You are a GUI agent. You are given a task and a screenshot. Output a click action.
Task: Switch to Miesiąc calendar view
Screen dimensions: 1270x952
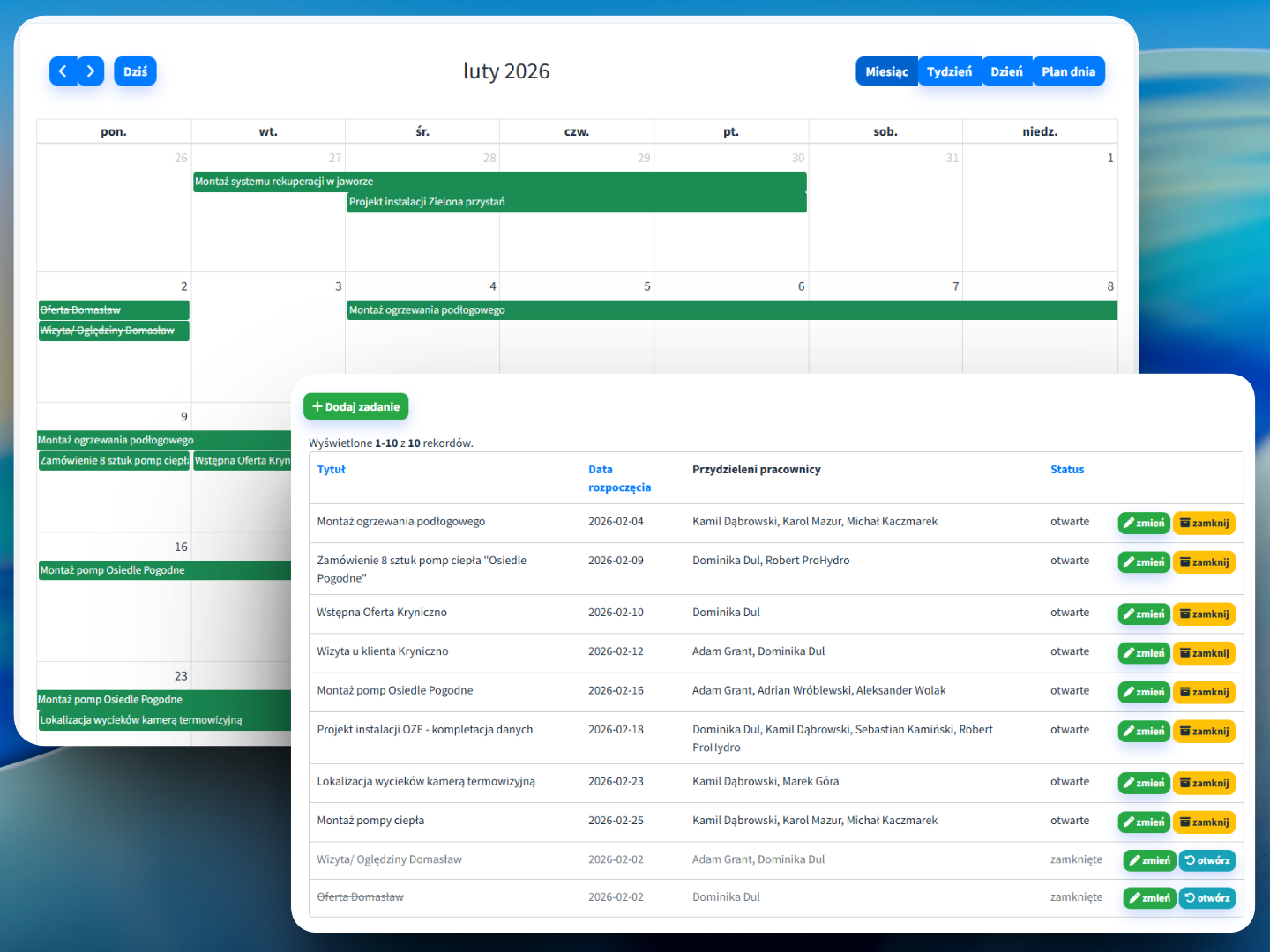tap(886, 71)
